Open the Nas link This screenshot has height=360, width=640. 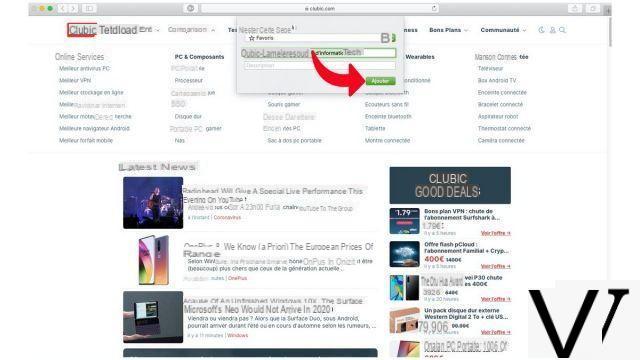(180, 140)
